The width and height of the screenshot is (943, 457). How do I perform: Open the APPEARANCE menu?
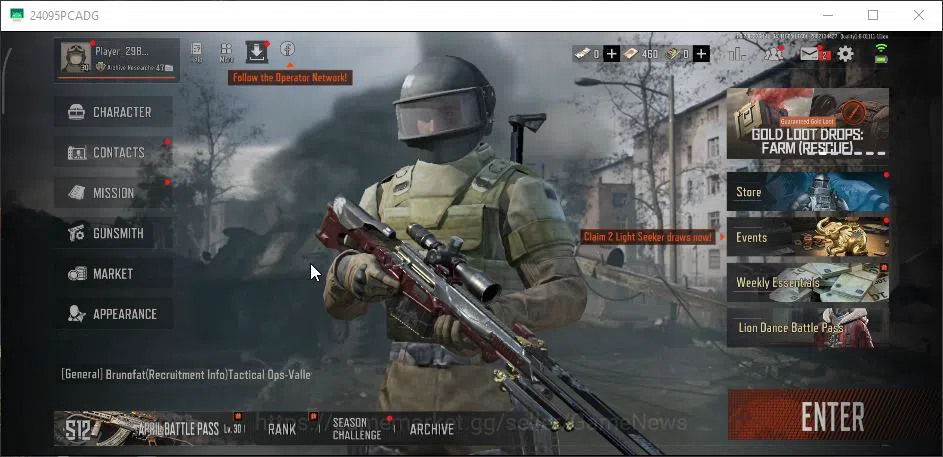tap(114, 313)
